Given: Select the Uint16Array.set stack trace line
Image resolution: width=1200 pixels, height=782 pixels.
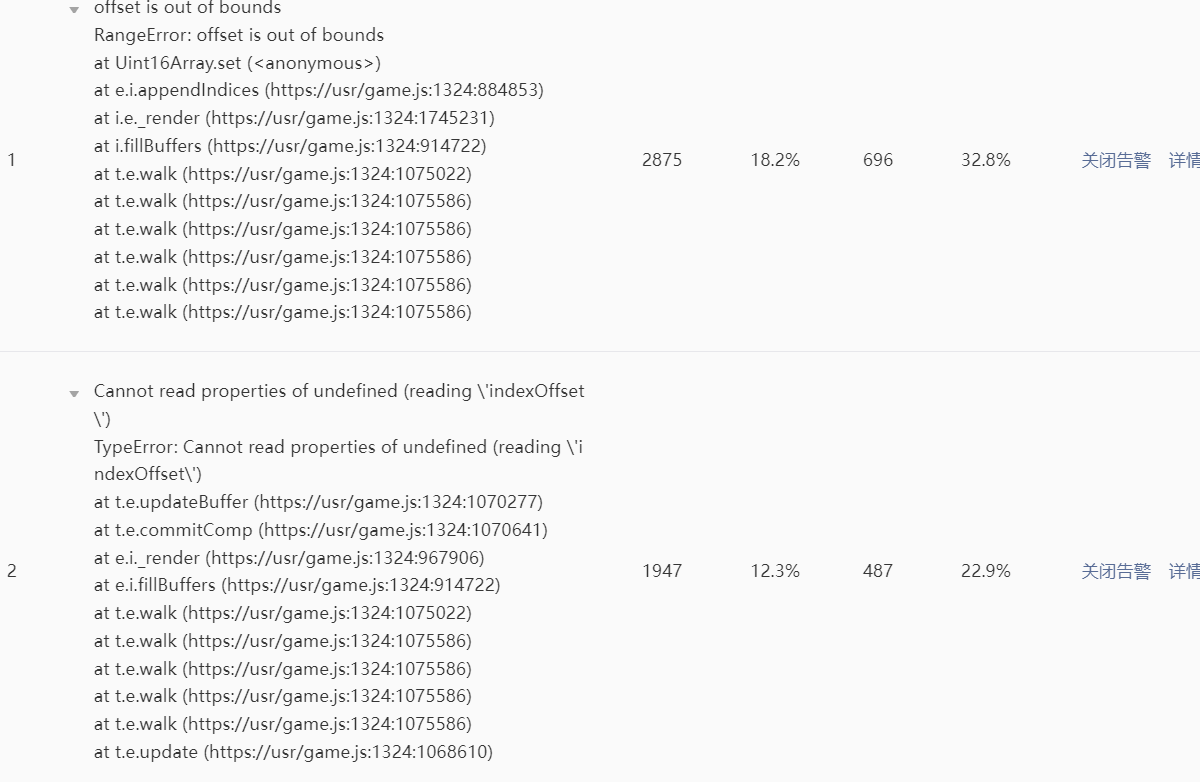Looking at the screenshot, I should click(237, 63).
